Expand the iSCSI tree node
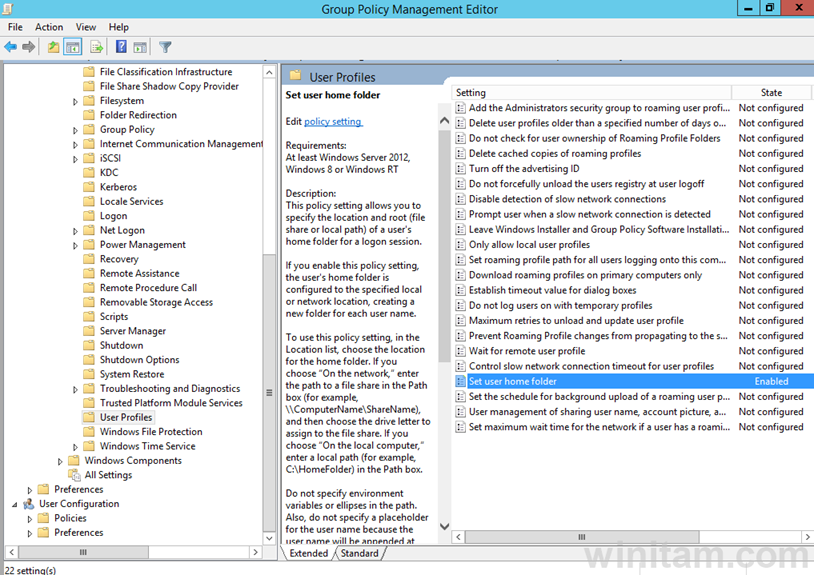814x575 pixels. pos(75,159)
